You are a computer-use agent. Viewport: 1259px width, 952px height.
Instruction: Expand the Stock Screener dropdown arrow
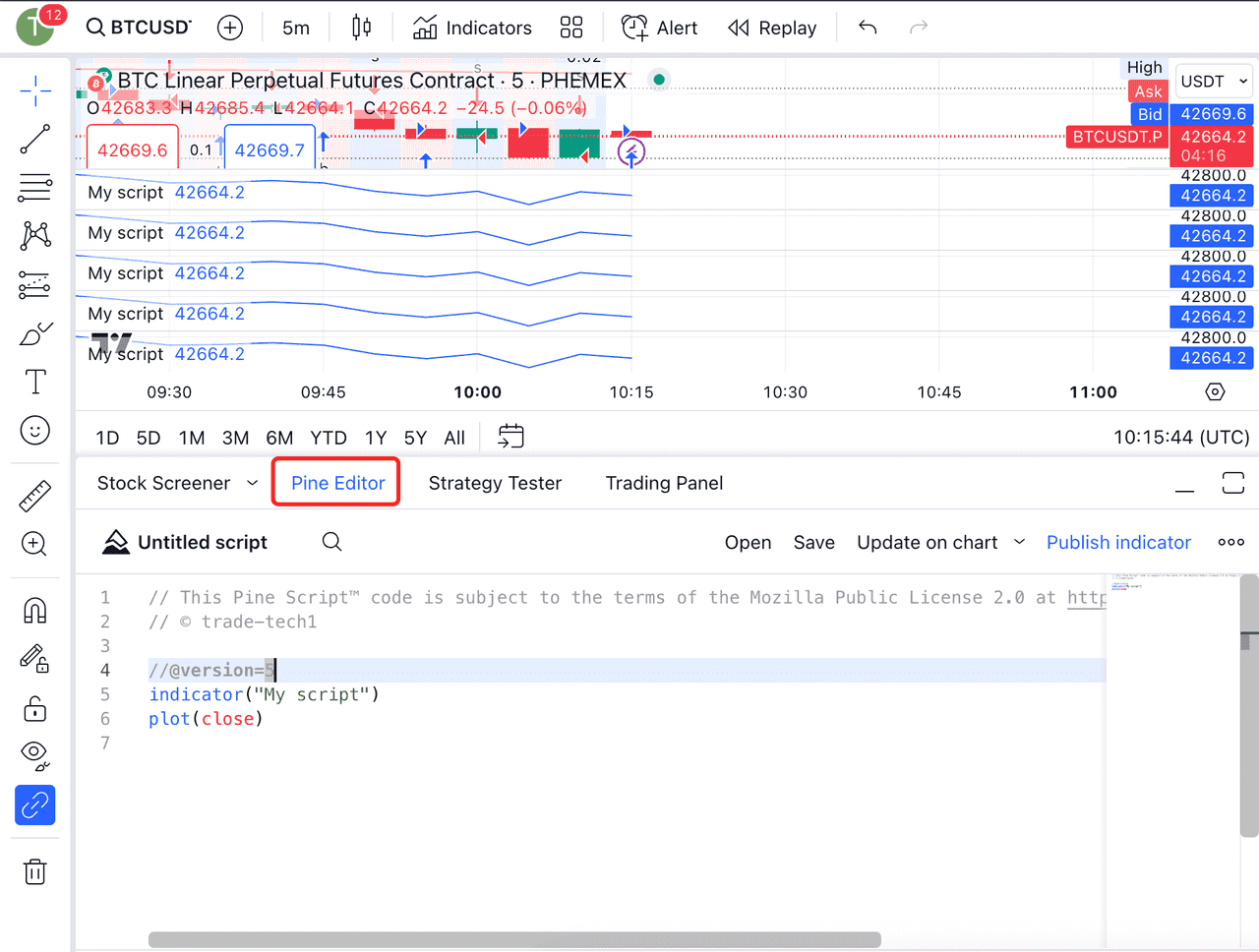point(252,483)
